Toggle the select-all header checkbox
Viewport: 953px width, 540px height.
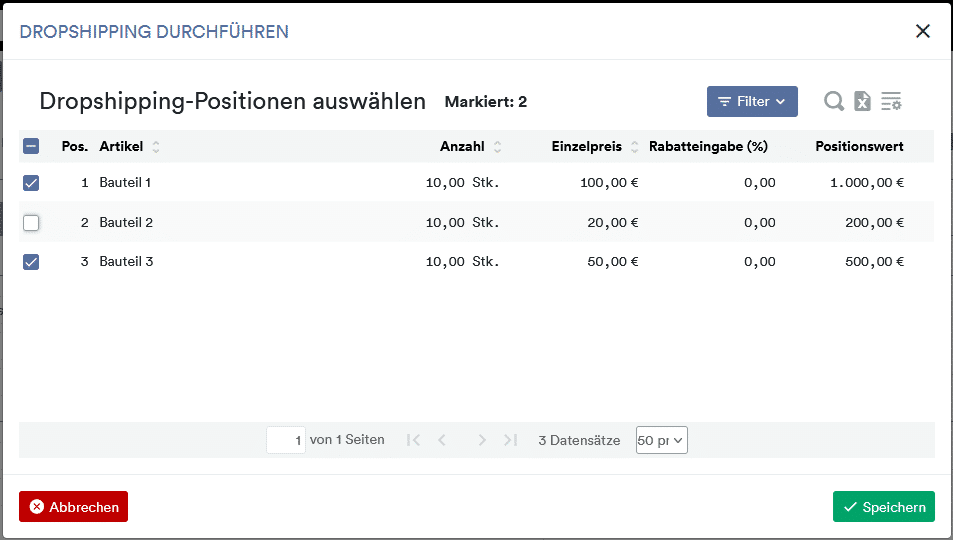click(31, 146)
